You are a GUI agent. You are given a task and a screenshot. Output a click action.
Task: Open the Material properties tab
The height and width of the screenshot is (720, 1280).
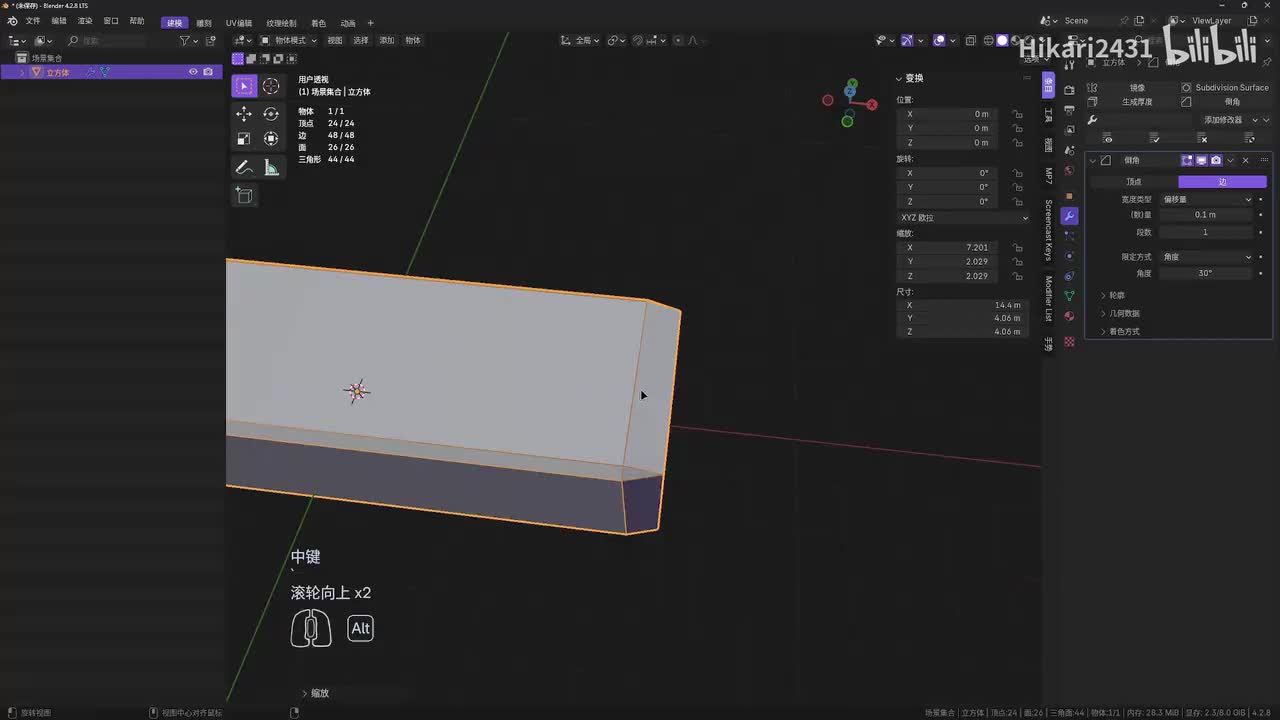[1069, 316]
